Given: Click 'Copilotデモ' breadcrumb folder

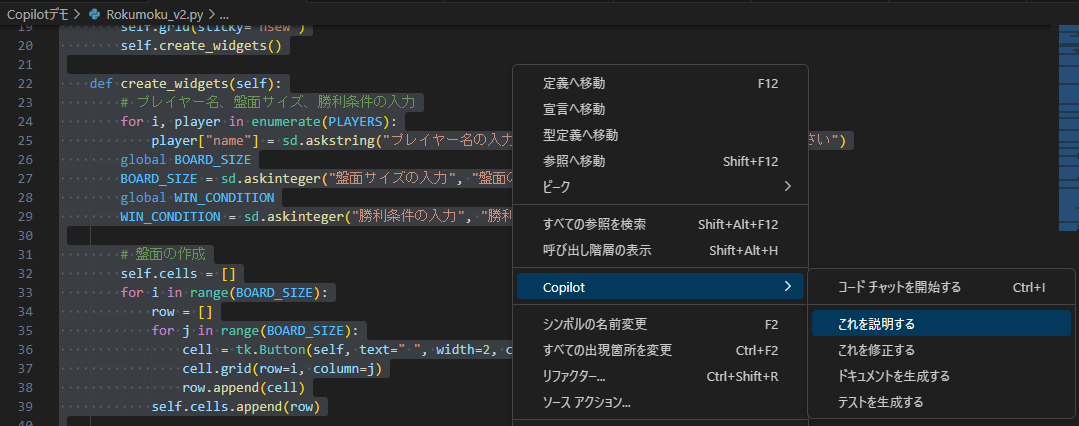Looking at the screenshot, I should [x=38, y=14].
